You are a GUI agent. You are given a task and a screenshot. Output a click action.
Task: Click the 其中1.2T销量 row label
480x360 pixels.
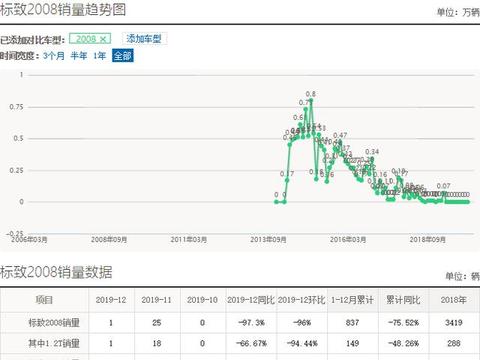(x=54, y=343)
